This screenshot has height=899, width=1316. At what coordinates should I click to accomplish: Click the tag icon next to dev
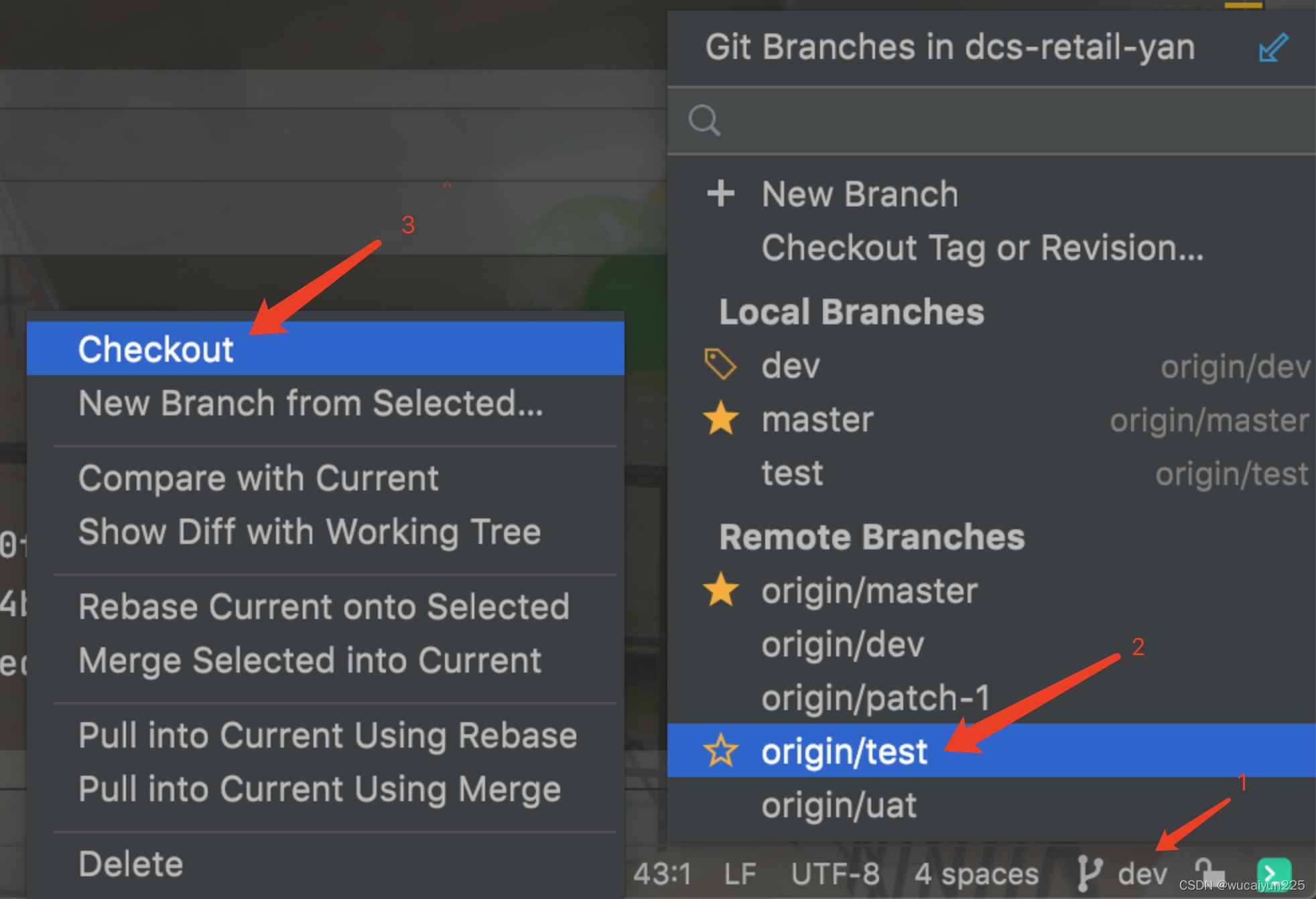(x=720, y=364)
